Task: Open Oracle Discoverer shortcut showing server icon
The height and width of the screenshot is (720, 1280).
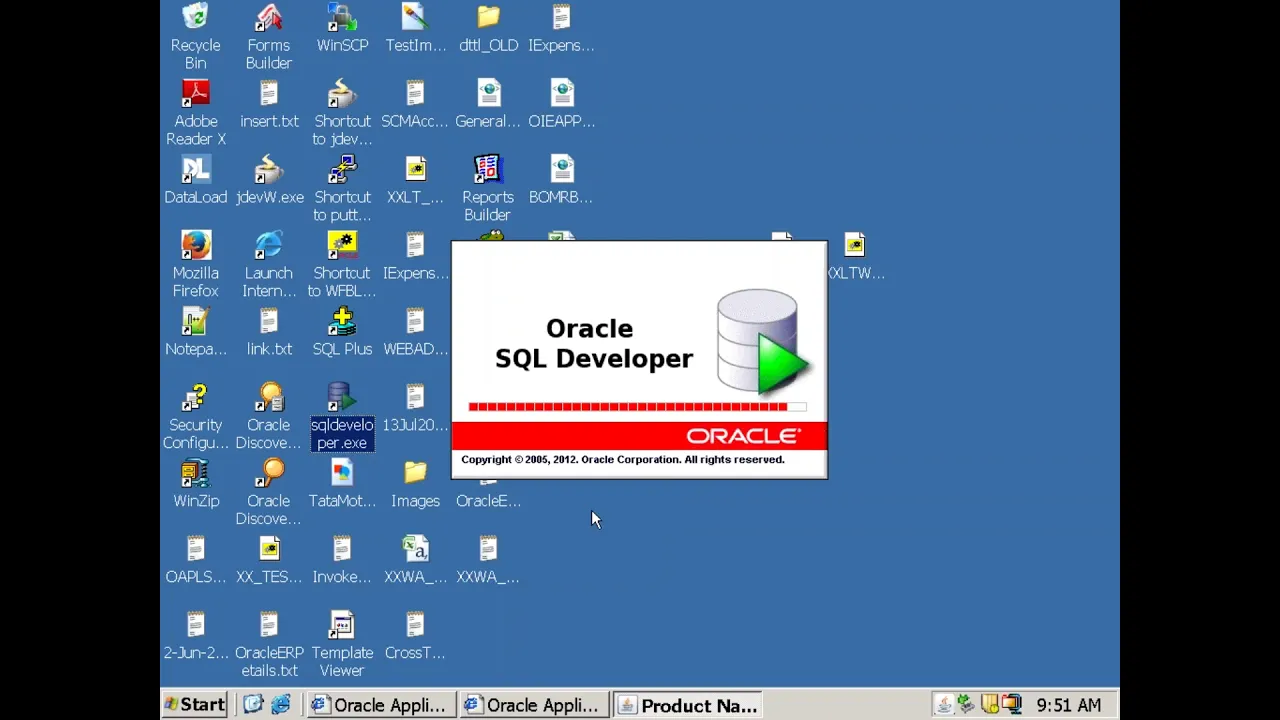Action: [x=269, y=417]
